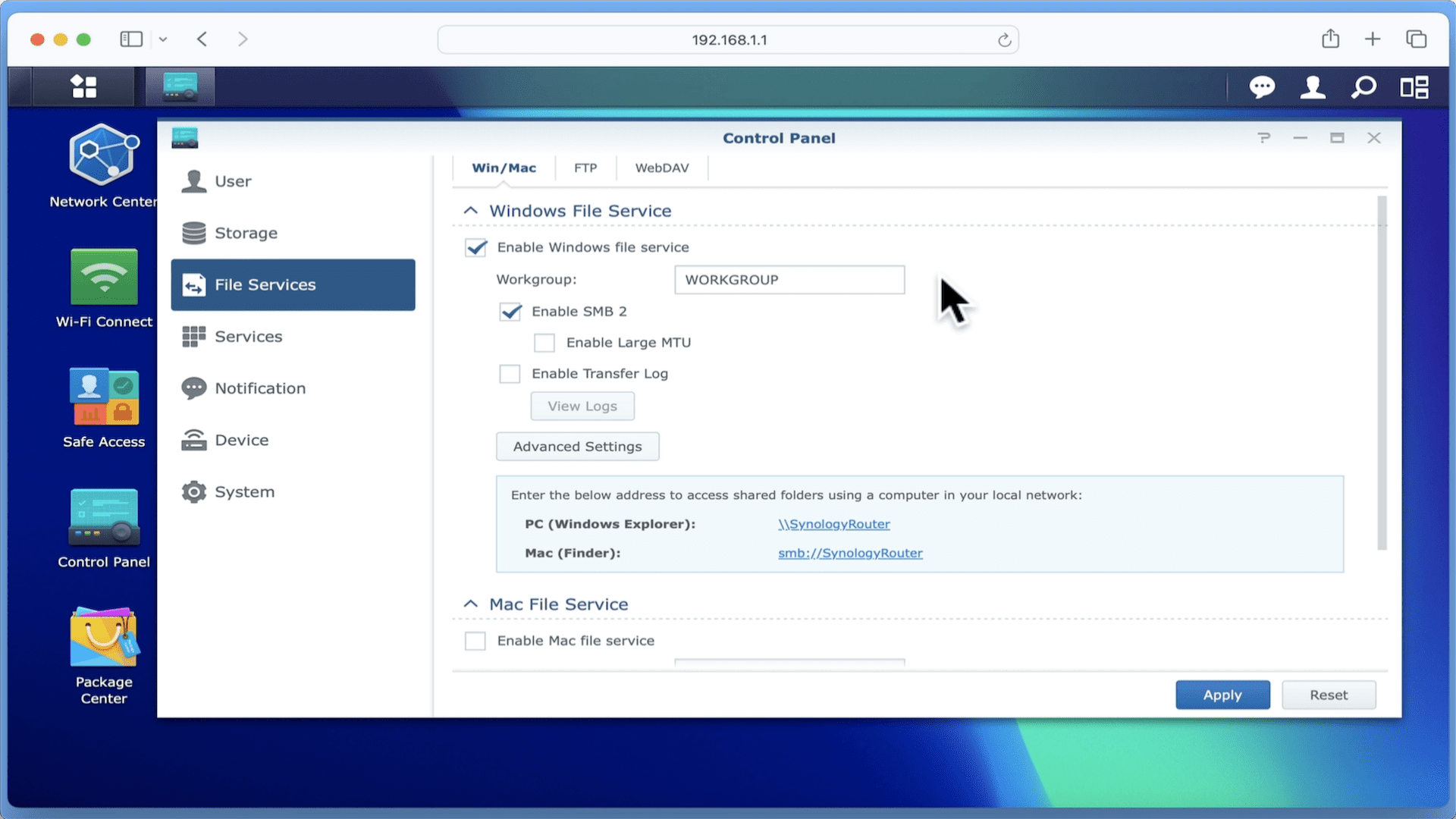Go back with Safari back arrow
The width and height of the screenshot is (1456, 819).
[x=202, y=39]
